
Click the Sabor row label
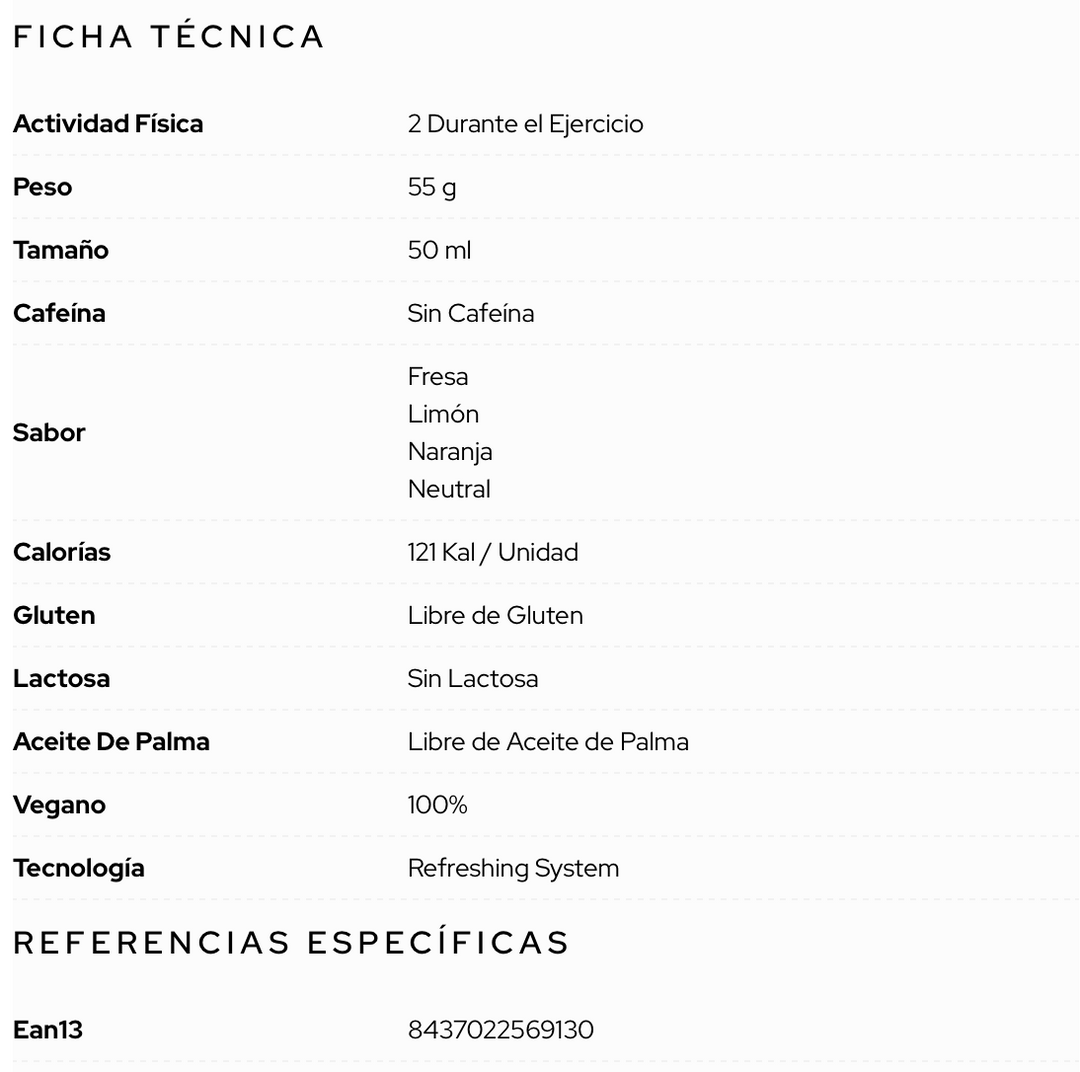49,433
